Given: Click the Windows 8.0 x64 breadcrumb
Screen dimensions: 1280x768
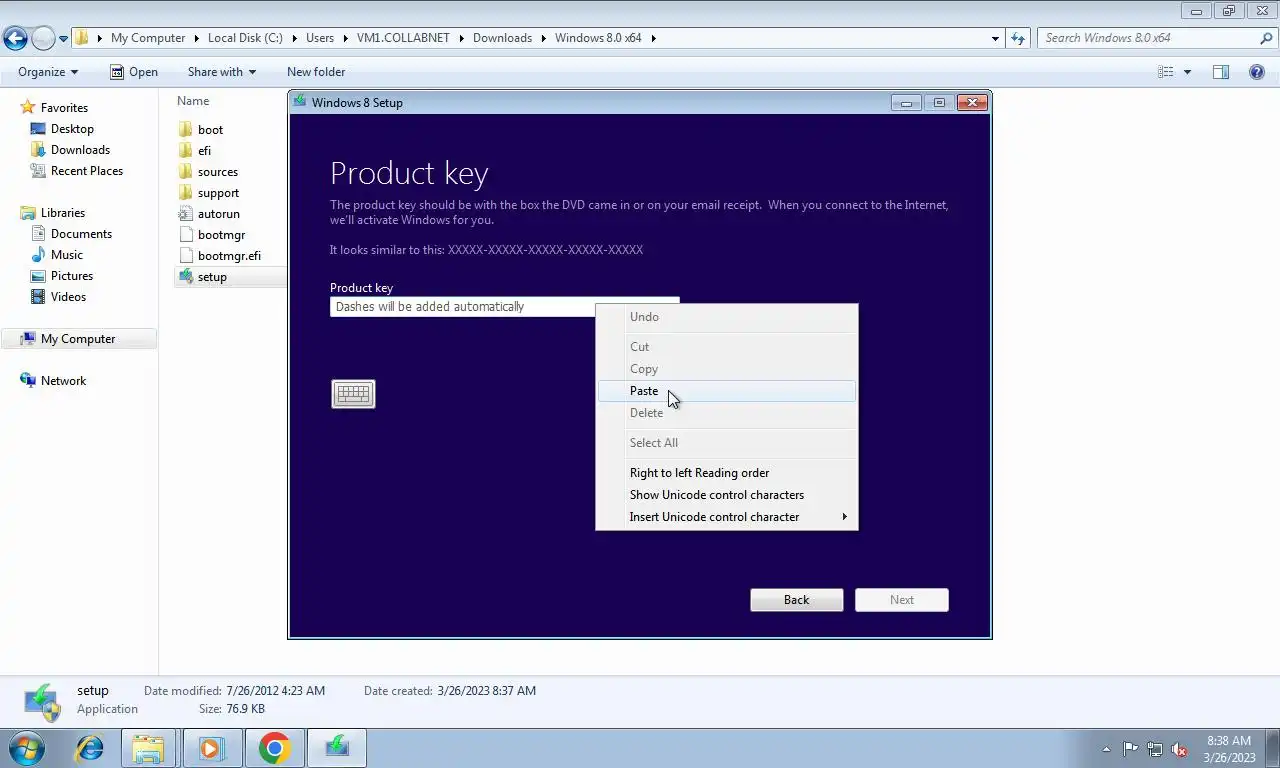Looking at the screenshot, I should pos(598,38).
